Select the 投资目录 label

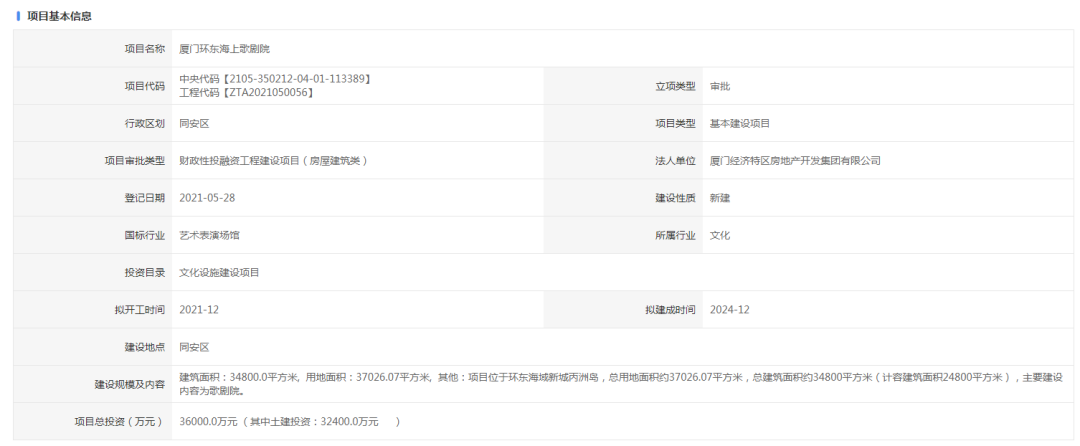coord(145,273)
